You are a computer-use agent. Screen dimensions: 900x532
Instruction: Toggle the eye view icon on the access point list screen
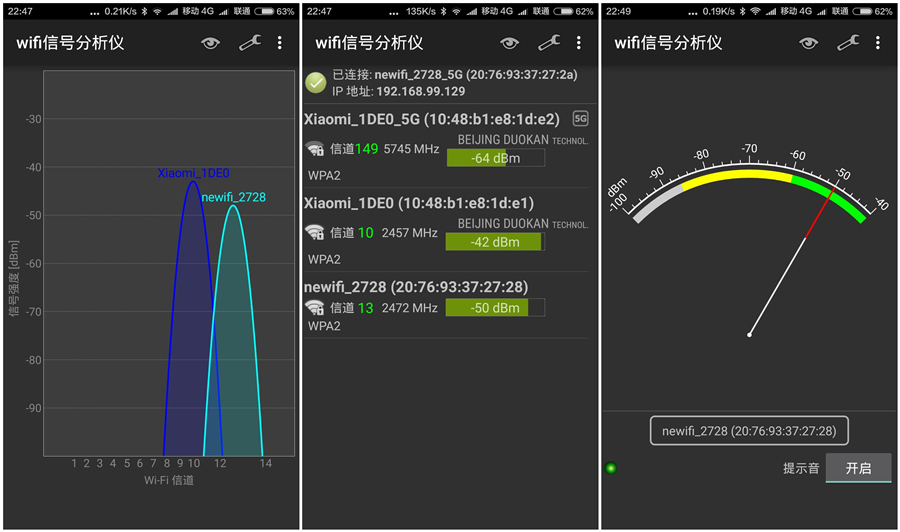click(510, 43)
